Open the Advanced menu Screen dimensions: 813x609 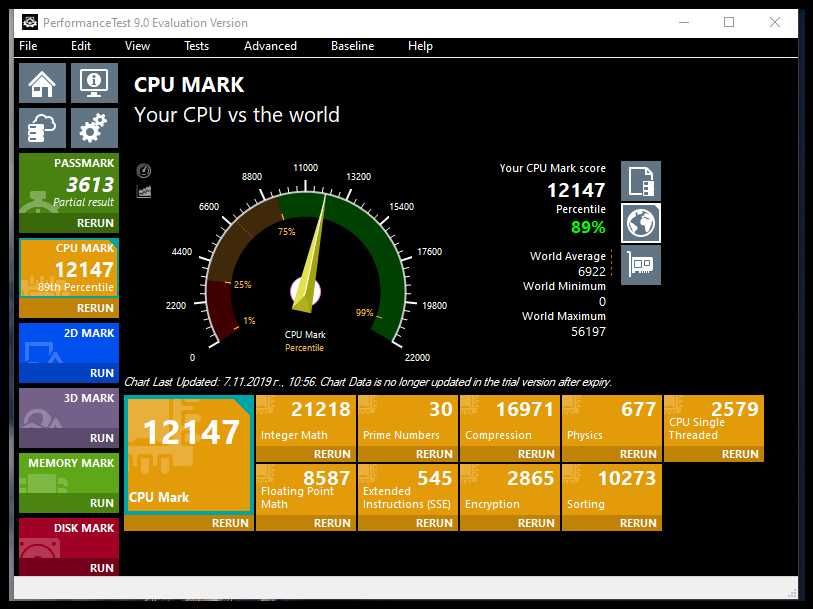pos(270,46)
